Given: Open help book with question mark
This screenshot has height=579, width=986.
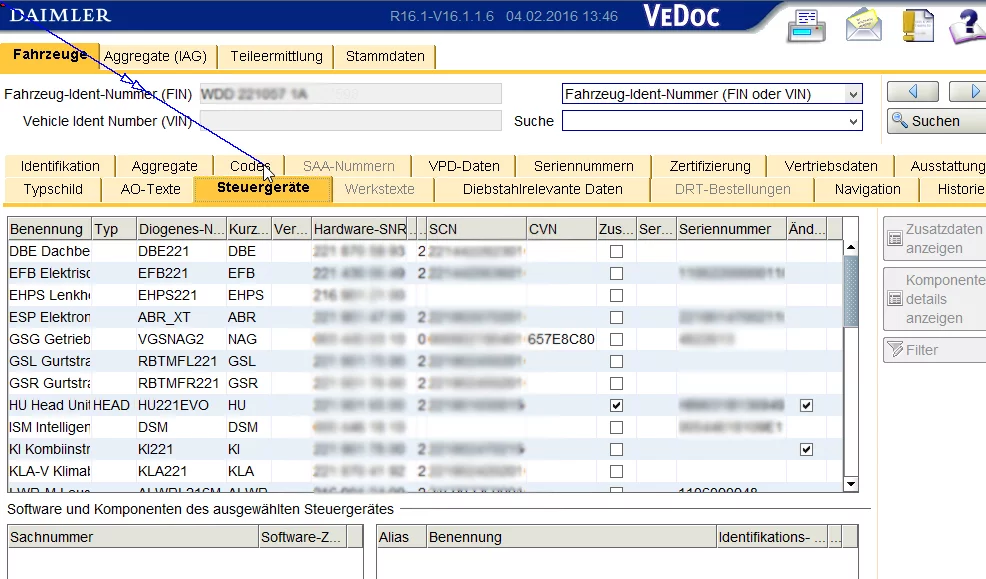Looking at the screenshot, I should coord(967,24).
